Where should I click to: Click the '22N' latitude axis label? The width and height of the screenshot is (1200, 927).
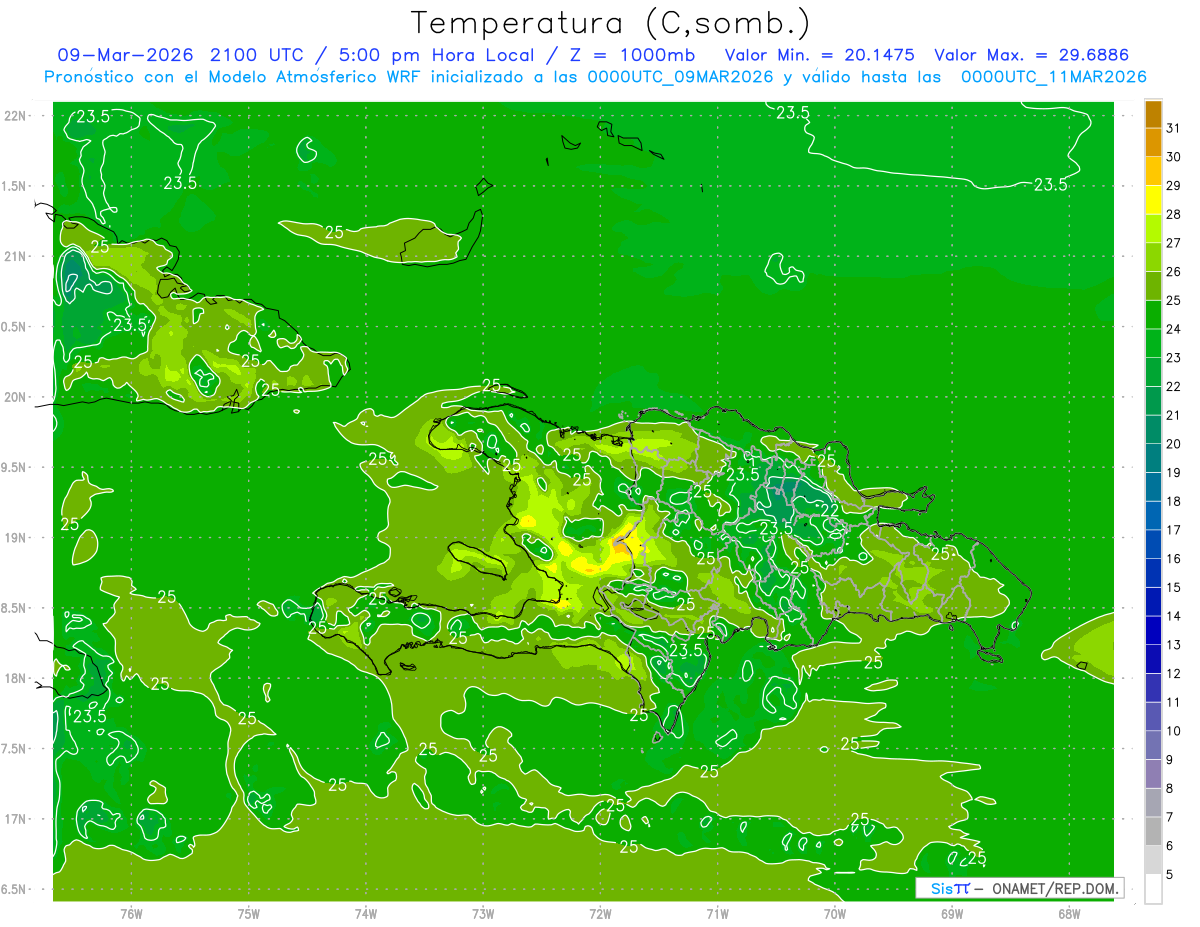tap(15, 115)
